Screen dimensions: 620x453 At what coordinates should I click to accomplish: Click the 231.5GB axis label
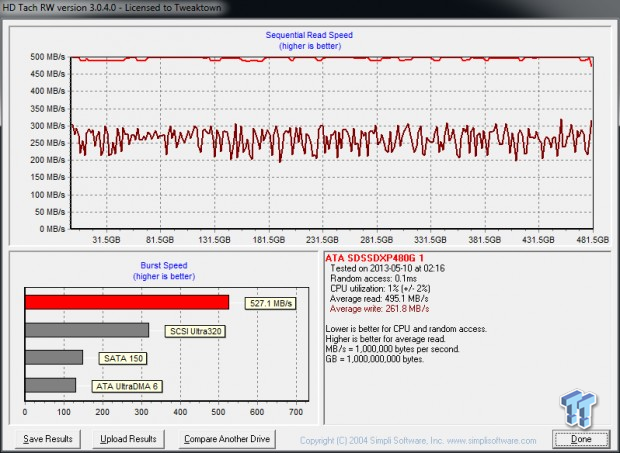(x=322, y=240)
